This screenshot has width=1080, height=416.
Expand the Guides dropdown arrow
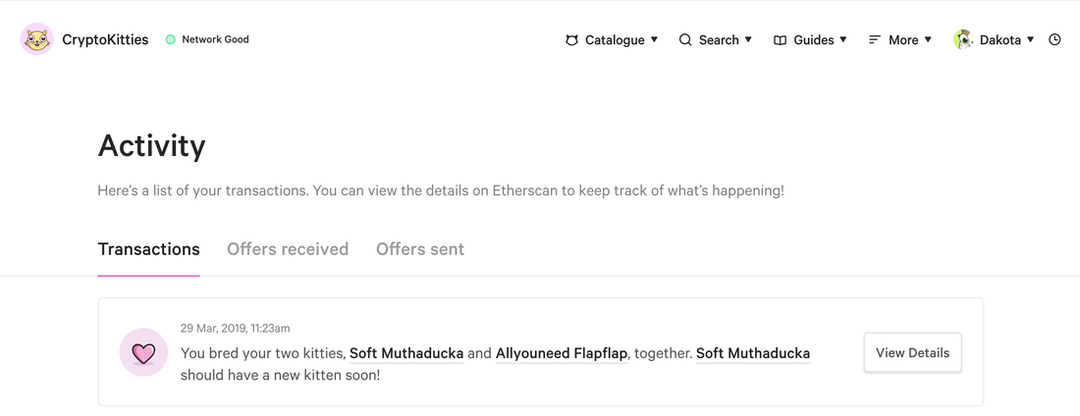click(843, 40)
